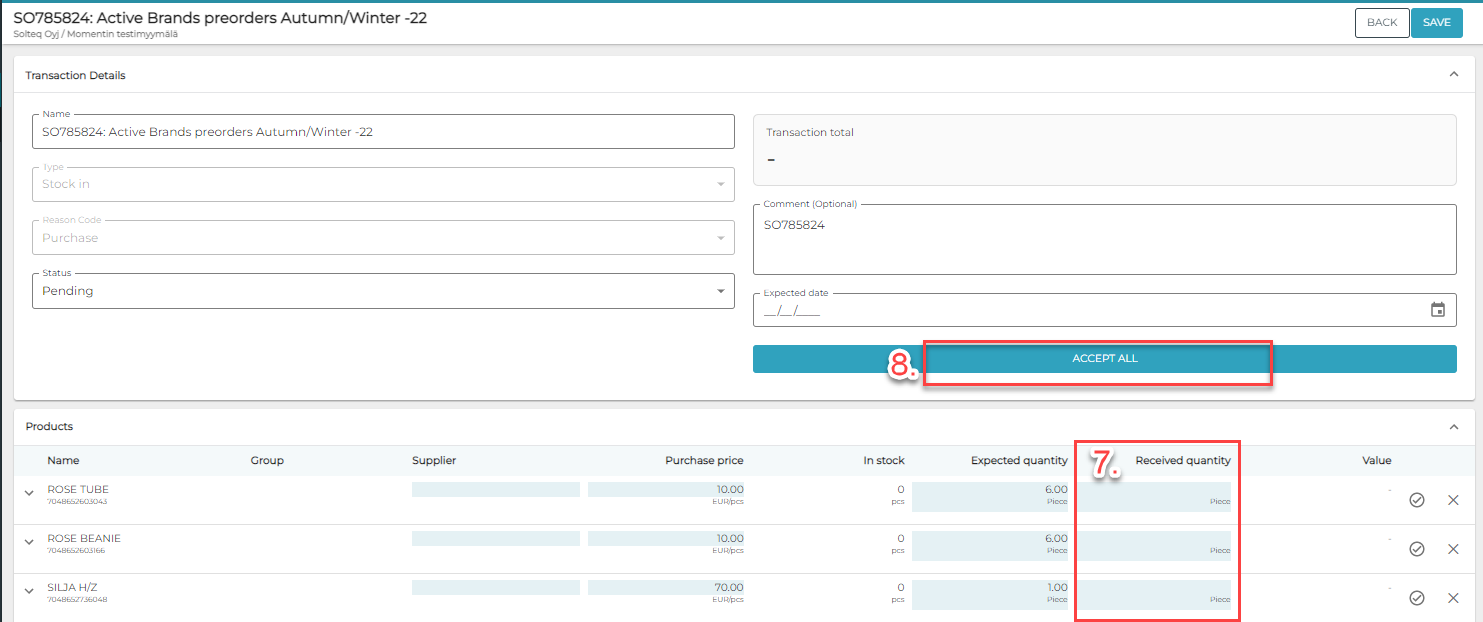Expand the SILJA H/Z product row
This screenshot has height=622, width=1483.
point(30,593)
